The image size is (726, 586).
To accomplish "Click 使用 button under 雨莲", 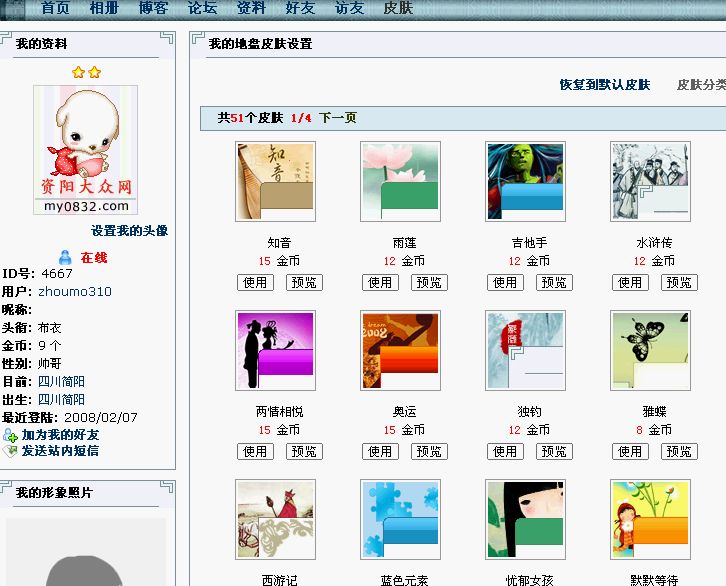I will click(x=380, y=282).
